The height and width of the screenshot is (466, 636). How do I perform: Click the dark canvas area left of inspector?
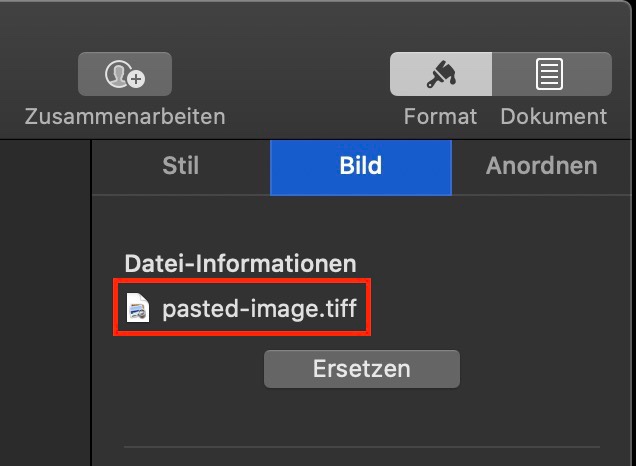click(x=45, y=300)
